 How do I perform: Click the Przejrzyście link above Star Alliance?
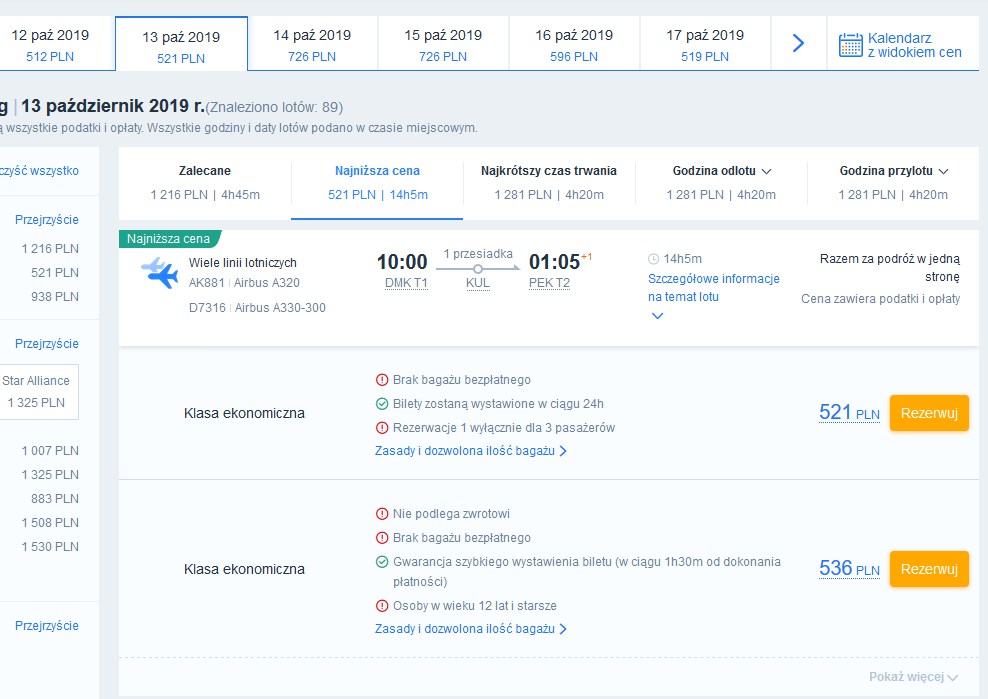click(x=47, y=344)
